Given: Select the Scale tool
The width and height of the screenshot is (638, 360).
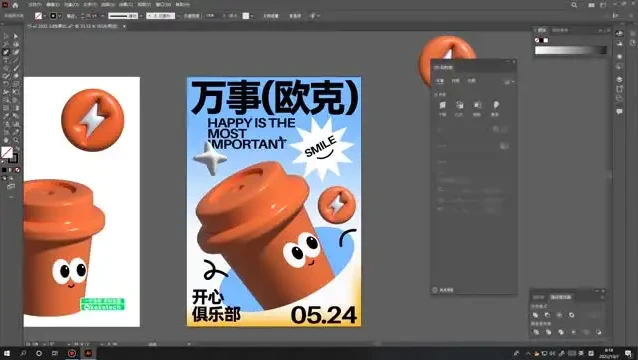Looking at the screenshot, I should coord(16,84).
